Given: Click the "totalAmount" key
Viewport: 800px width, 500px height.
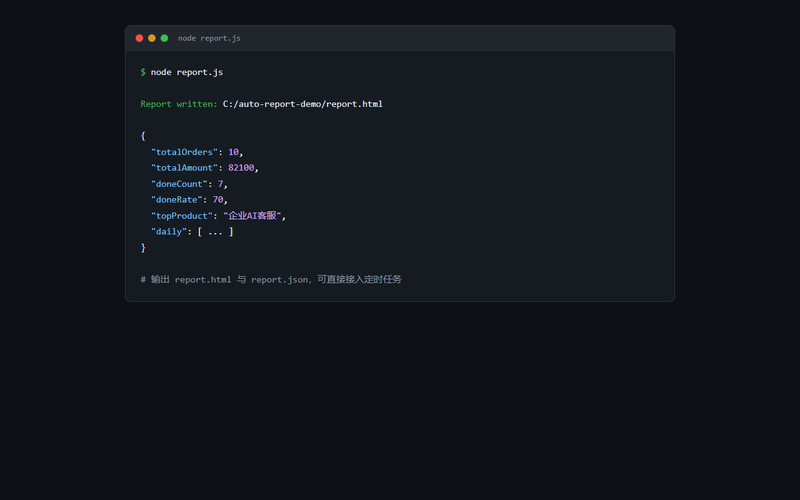Looking at the screenshot, I should click(184, 168).
